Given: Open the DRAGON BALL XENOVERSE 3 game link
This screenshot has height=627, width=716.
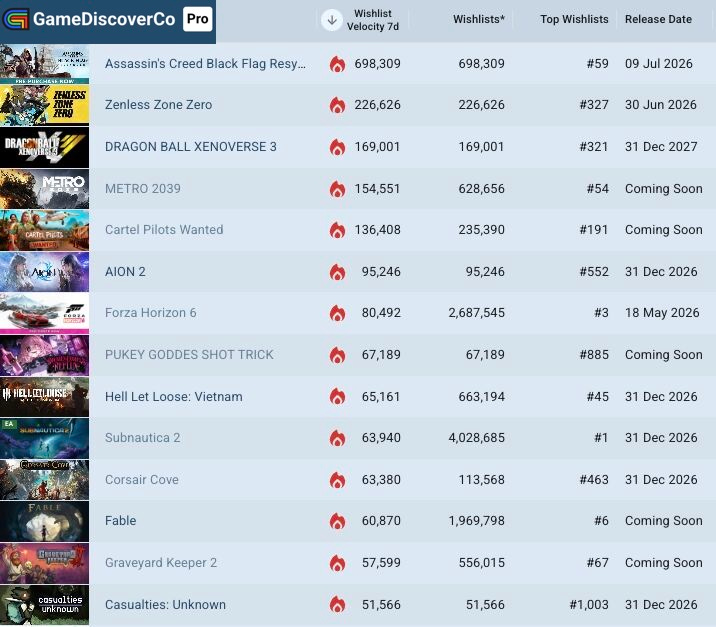Looking at the screenshot, I should 190,147.
